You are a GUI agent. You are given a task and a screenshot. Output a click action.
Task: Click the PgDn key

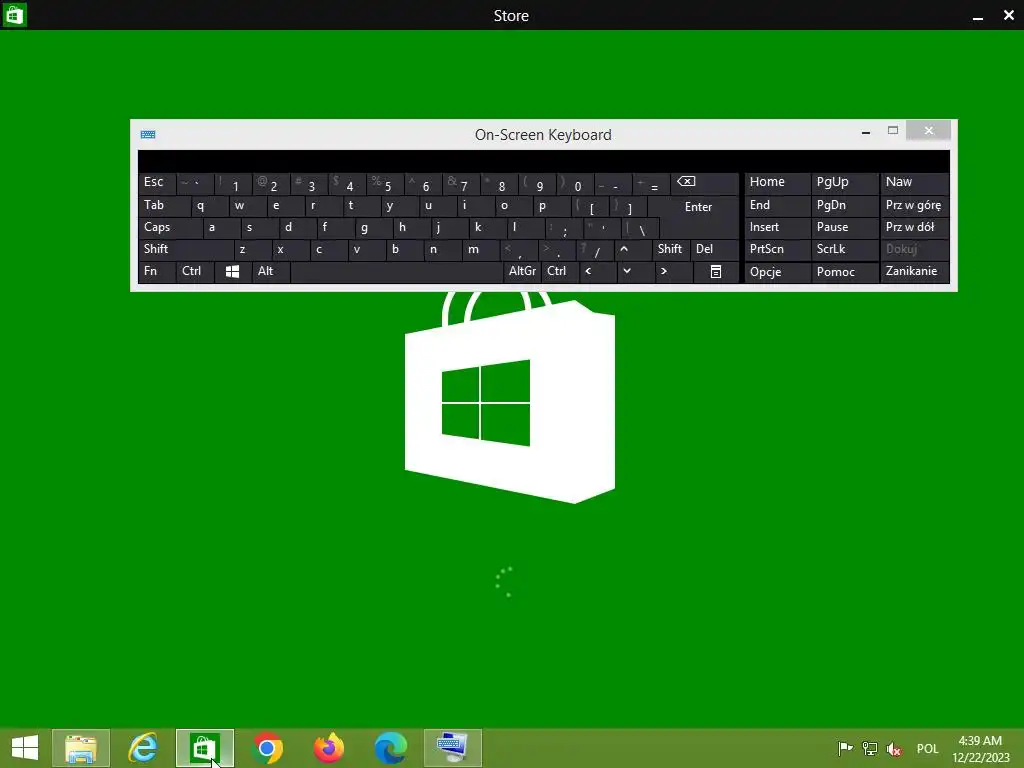tap(844, 206)
